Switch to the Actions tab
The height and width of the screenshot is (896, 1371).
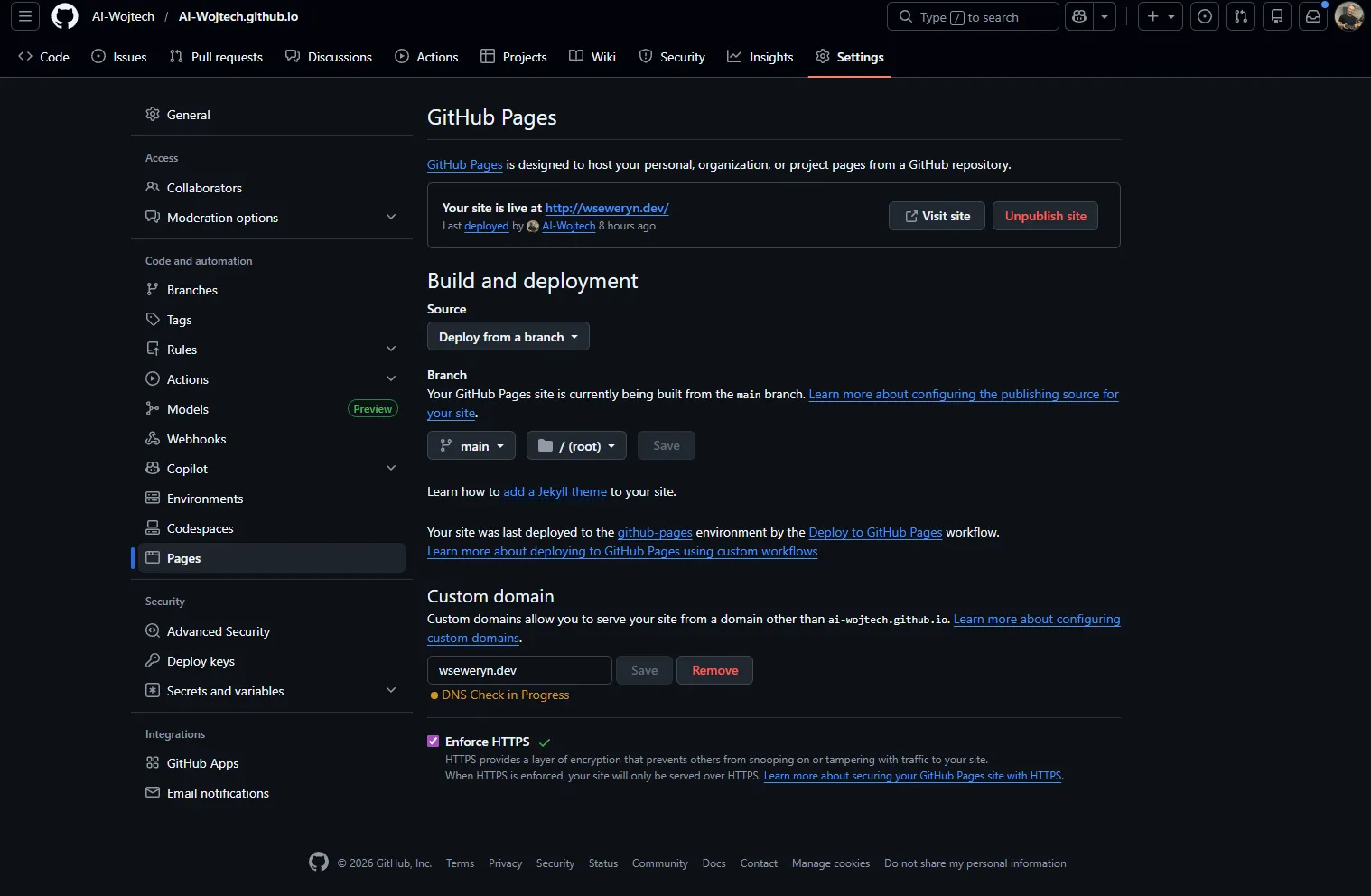(426, 56)
